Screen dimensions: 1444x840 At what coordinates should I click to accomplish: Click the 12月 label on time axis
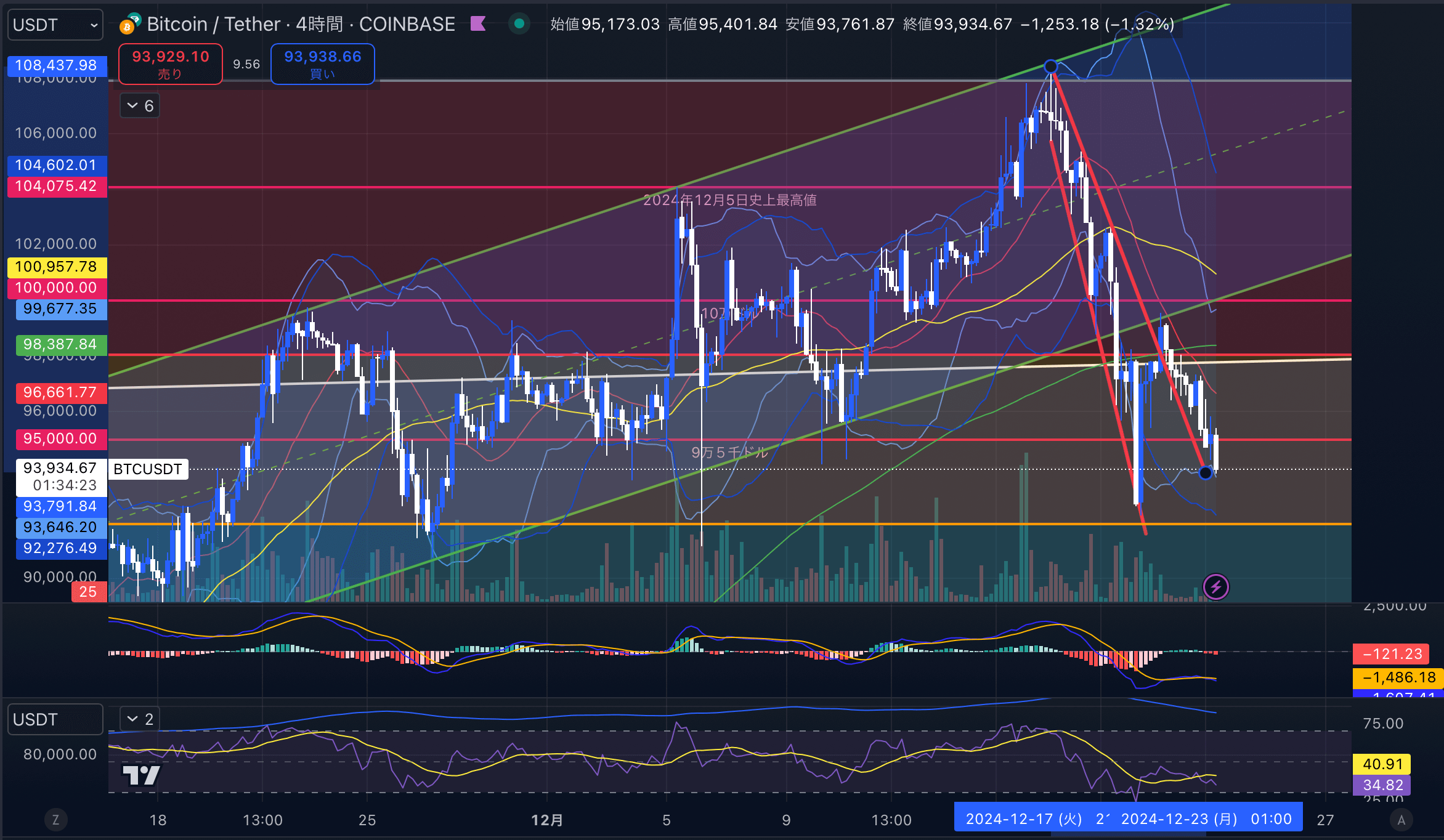[547, 820]
